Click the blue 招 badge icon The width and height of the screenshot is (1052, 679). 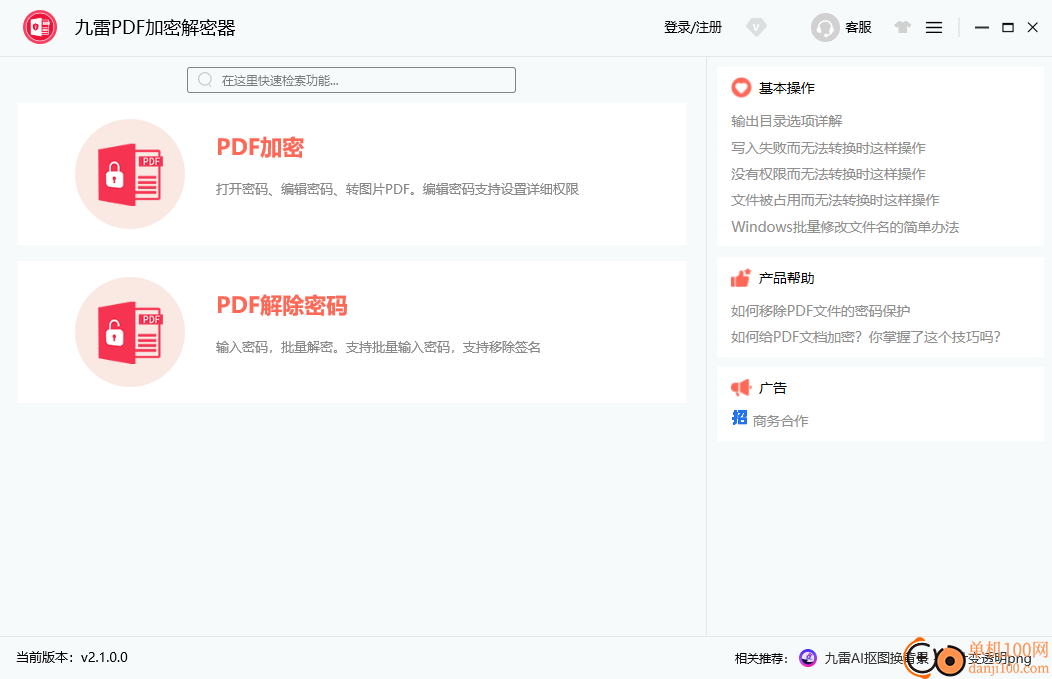click(x=739, y=418)
